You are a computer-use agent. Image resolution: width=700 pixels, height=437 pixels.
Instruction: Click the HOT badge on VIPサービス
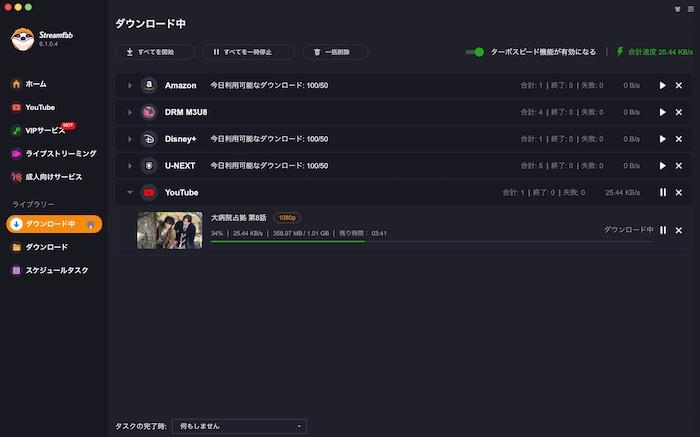click(x=68, y=125)
